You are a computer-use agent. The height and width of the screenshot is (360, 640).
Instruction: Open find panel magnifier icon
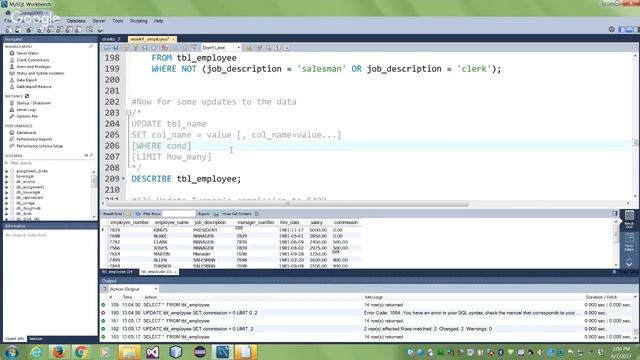click(269, 48)
